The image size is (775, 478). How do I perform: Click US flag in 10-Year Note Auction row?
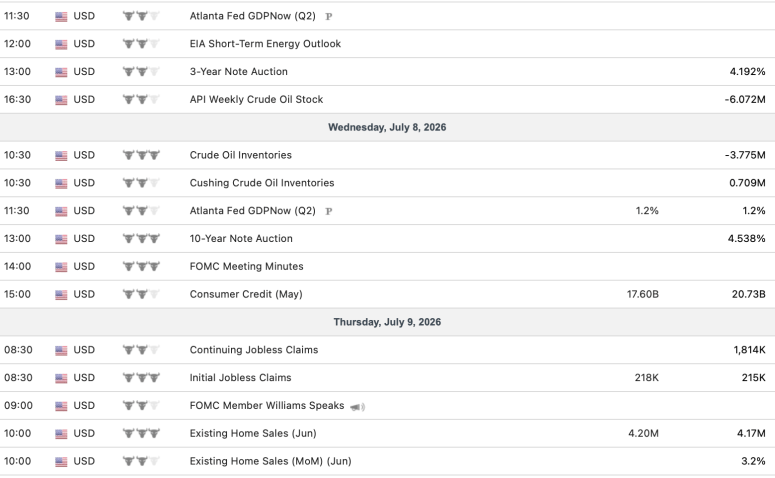point(61,239)
